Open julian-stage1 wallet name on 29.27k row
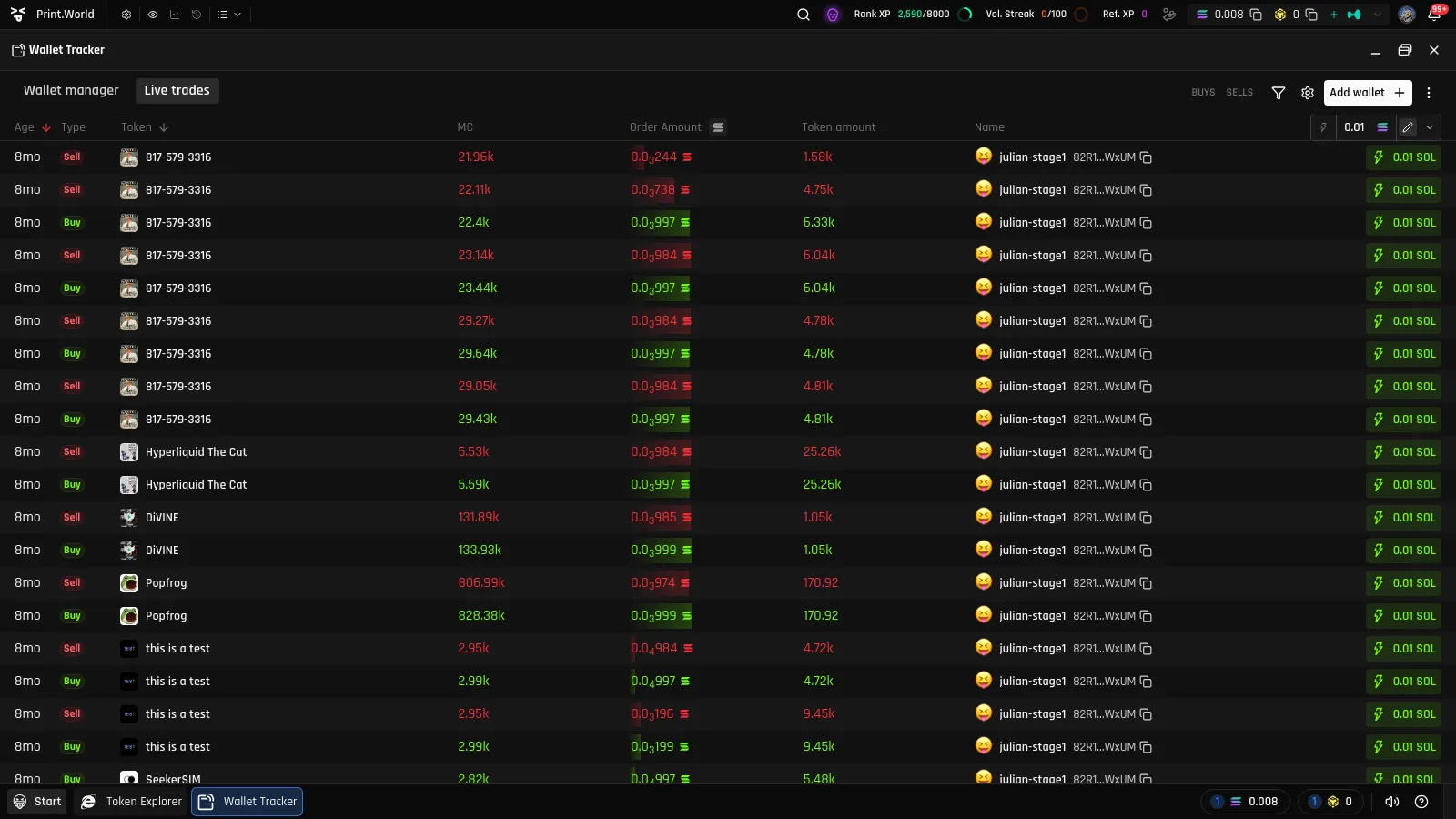The image size is (1456, 819). tap(1032, 321)
